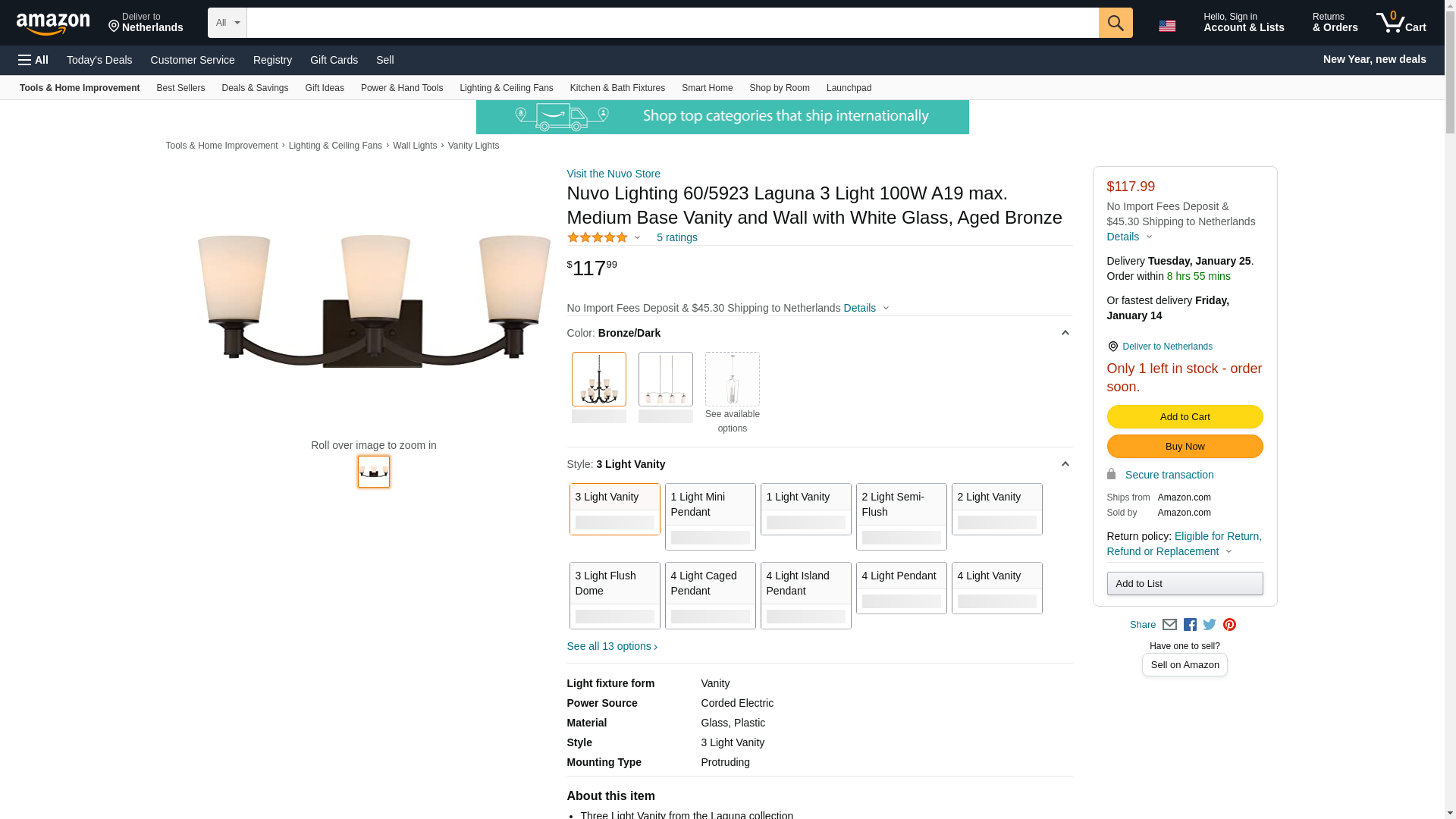
Task: Choose the 4 Light Pendant style
Action: [901, 588]
